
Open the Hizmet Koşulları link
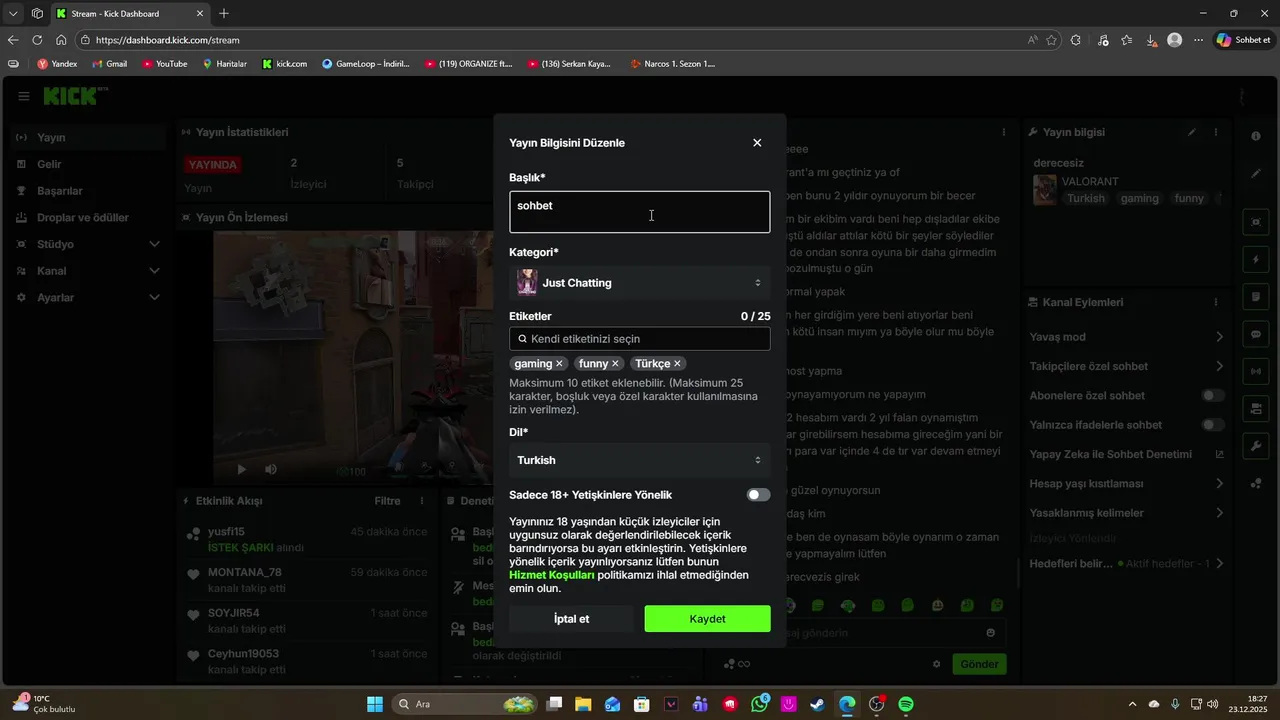[552, 575]
